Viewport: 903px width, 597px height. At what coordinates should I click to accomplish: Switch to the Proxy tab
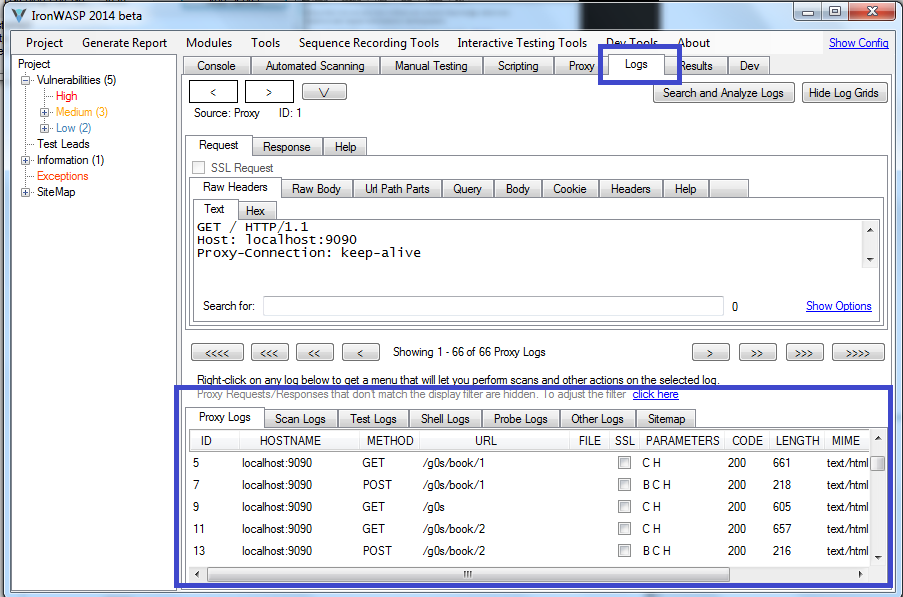(x=579, y=66)
